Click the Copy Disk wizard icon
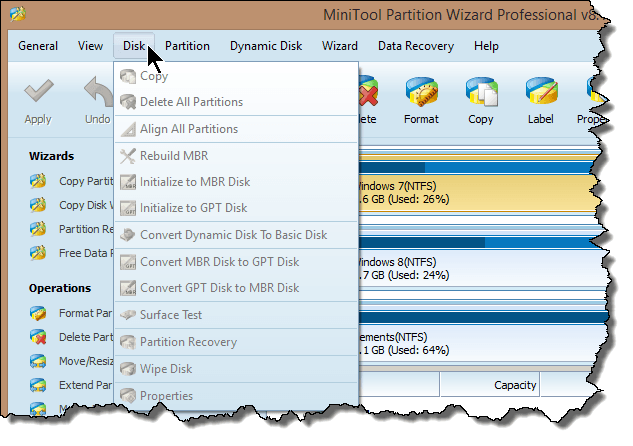The width and height of the screenshot is (633, 446). point(38,205)
